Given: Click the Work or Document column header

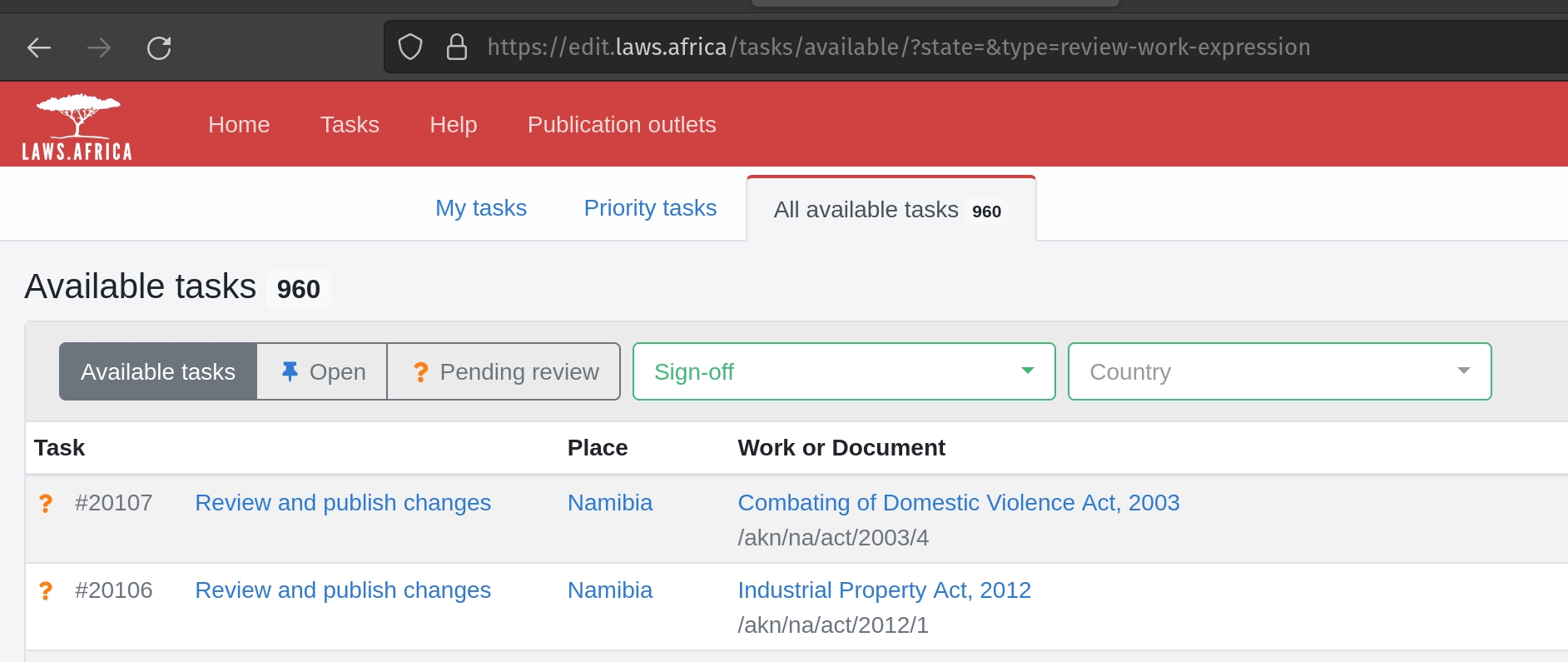Looking at the screenshot, I should point(841,448).
